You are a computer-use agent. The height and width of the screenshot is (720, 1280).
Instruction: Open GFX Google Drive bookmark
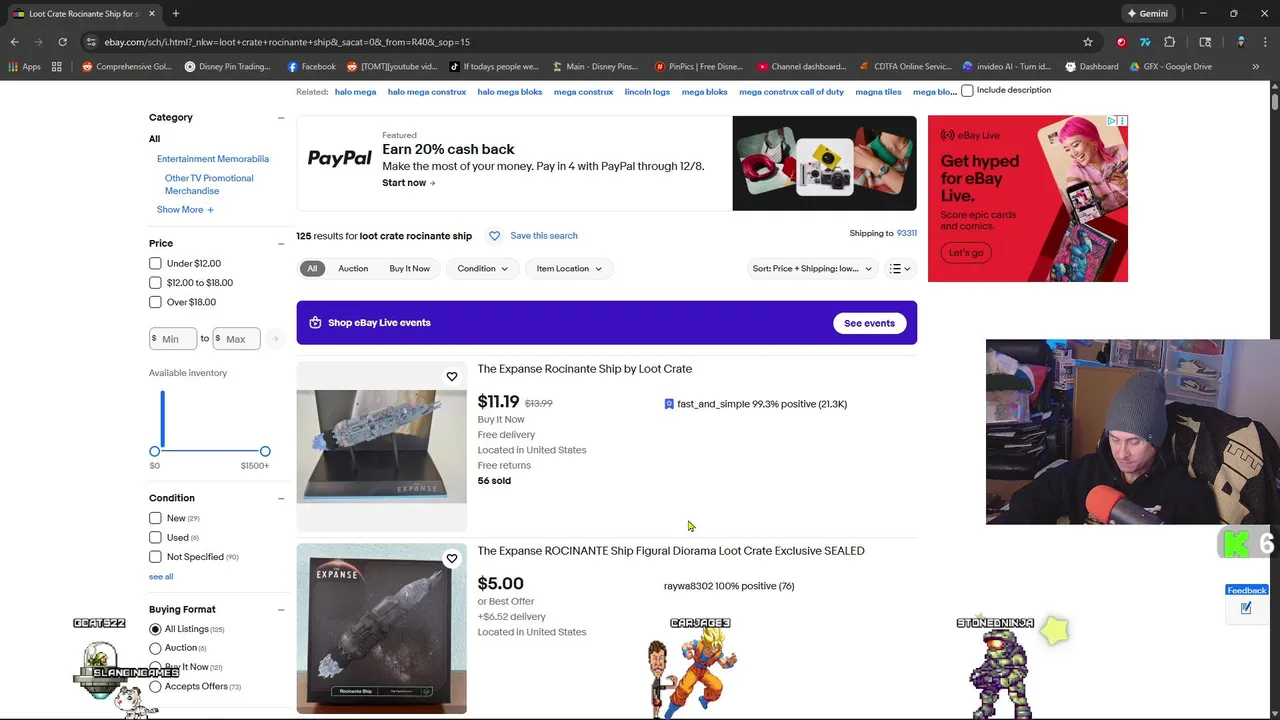pos(1170,67)
